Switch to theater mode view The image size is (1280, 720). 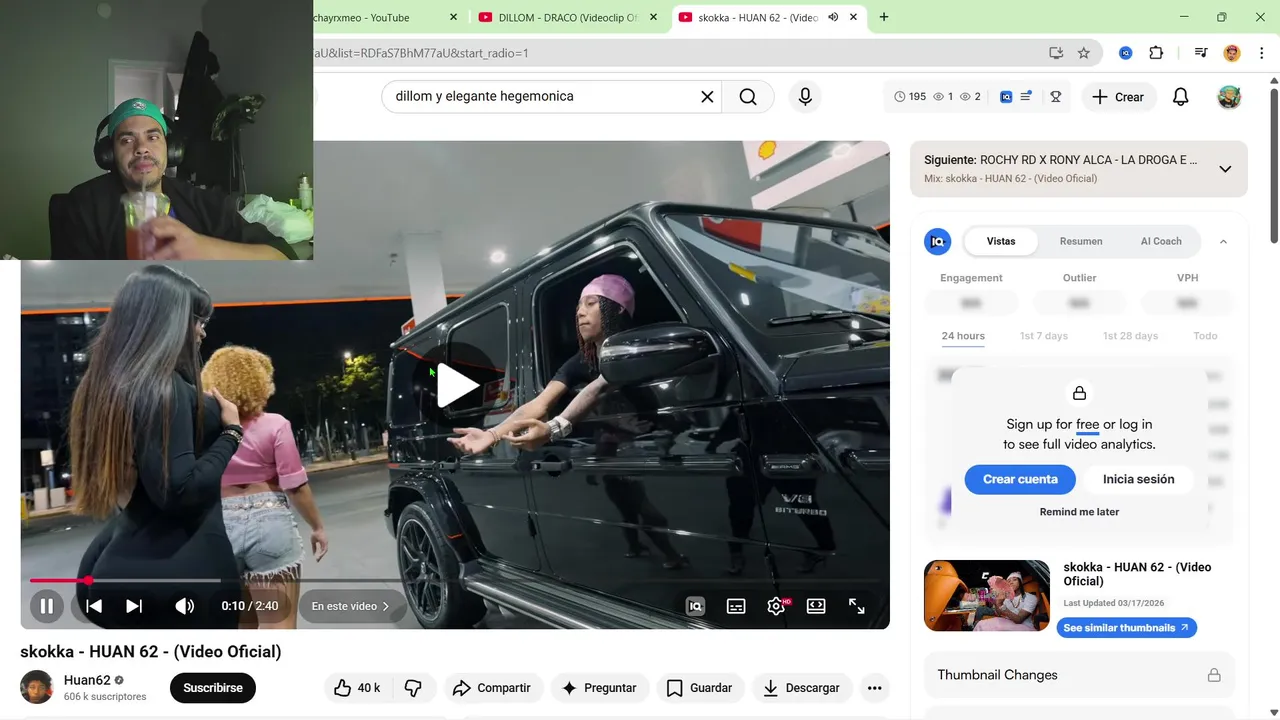tap(816, 606)
